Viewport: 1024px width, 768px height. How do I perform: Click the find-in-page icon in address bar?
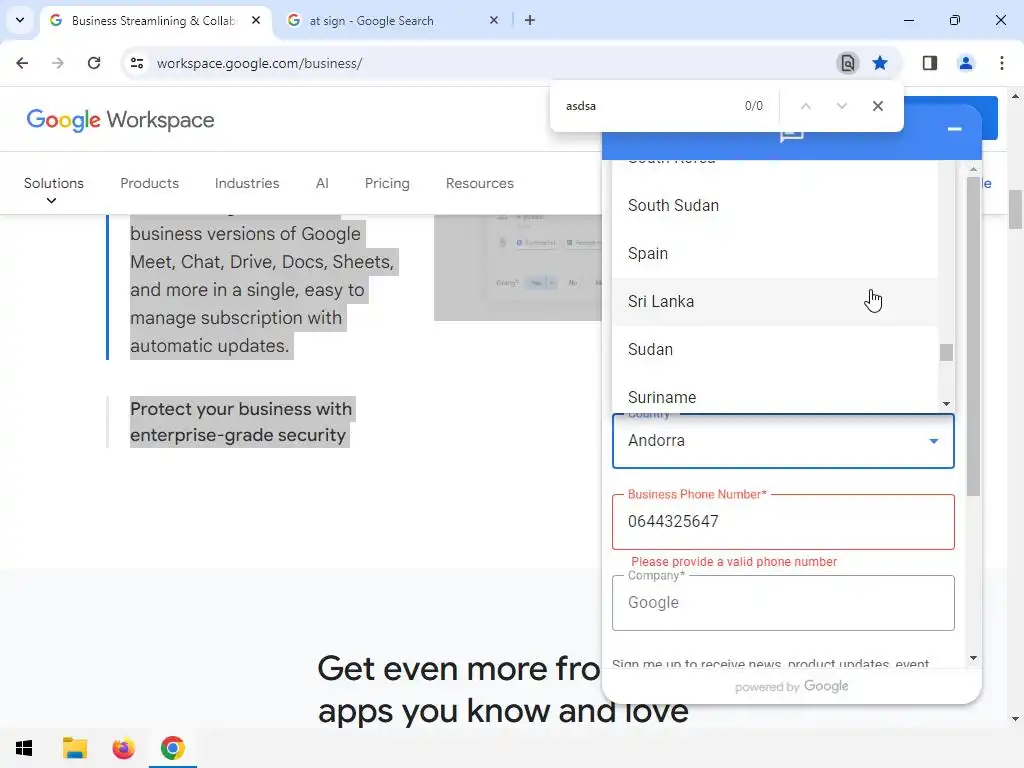pos(847,63)
